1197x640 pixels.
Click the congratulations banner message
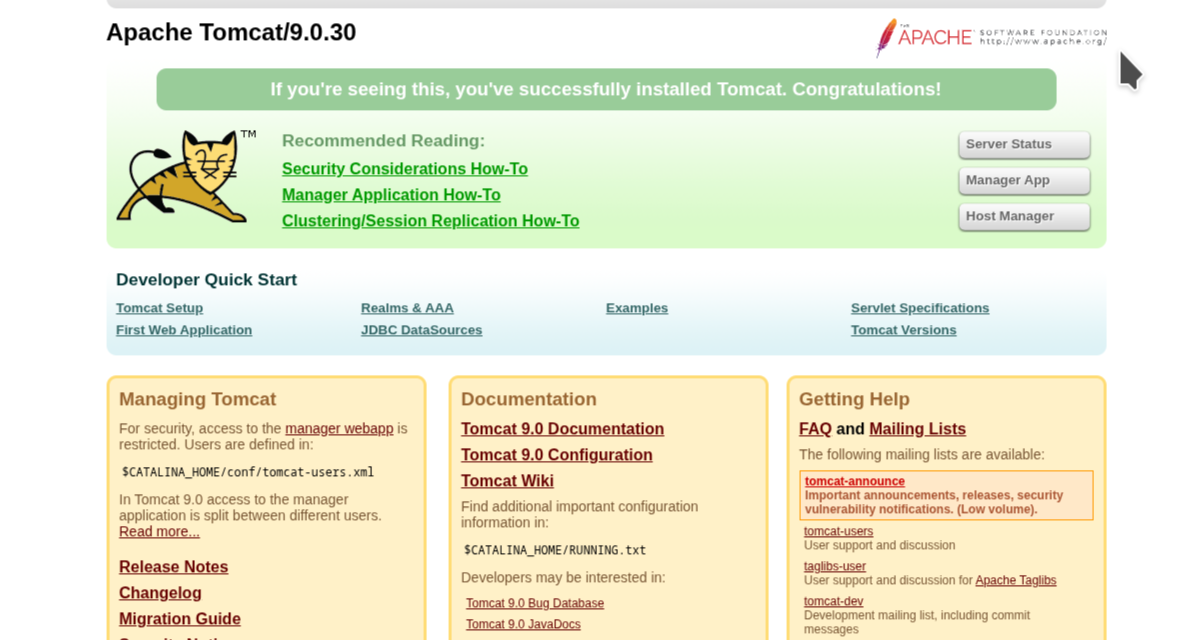[x=606, y=89]
